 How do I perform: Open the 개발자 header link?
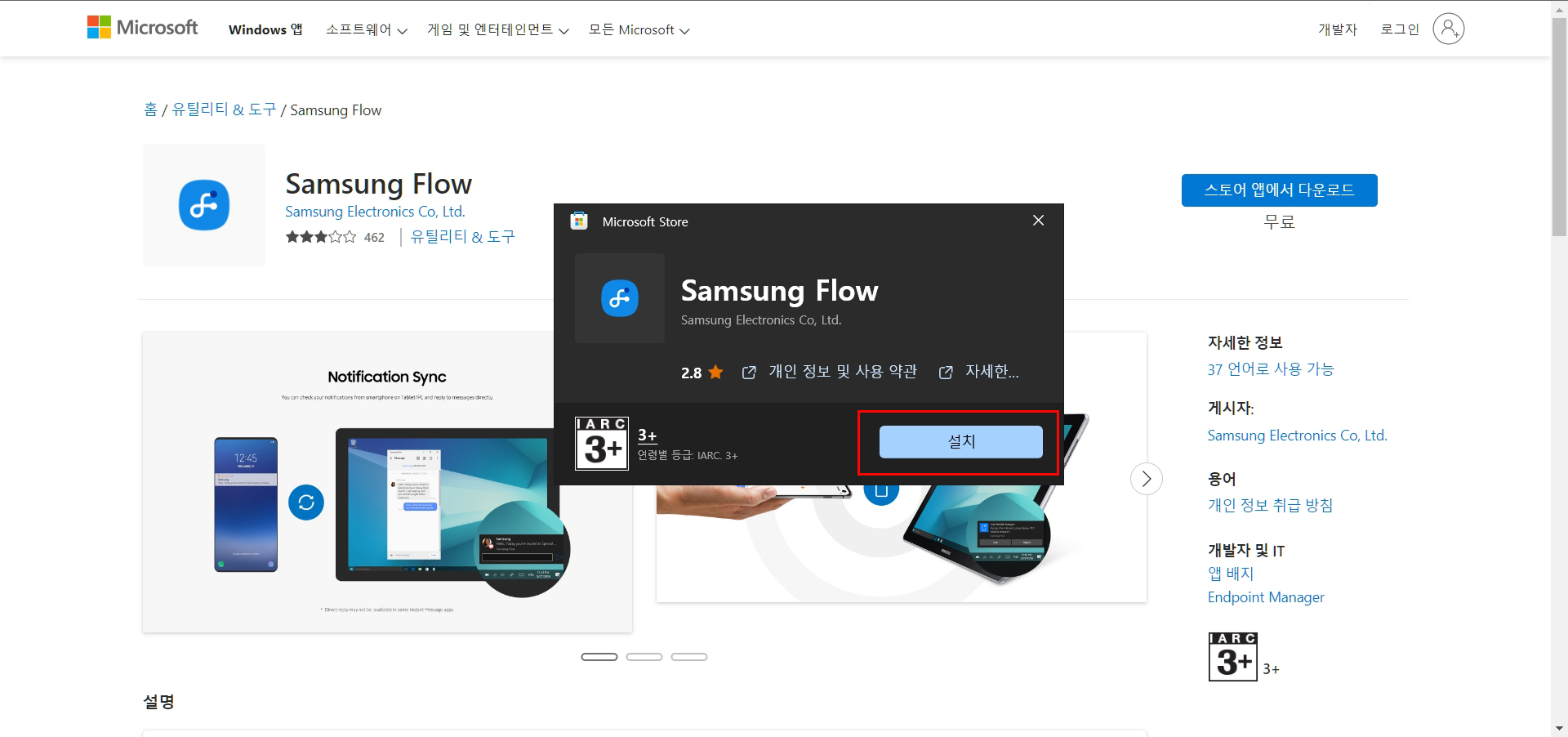tap(1338, 29)
